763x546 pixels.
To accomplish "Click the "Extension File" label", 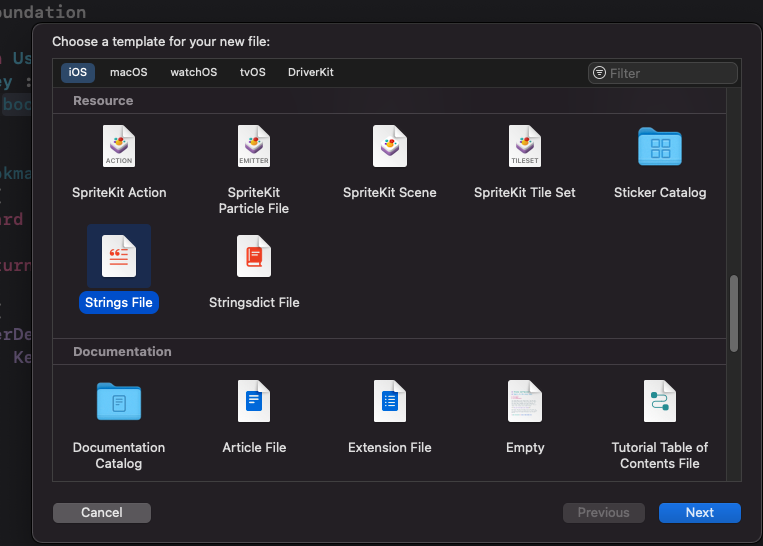I will 390,448.
